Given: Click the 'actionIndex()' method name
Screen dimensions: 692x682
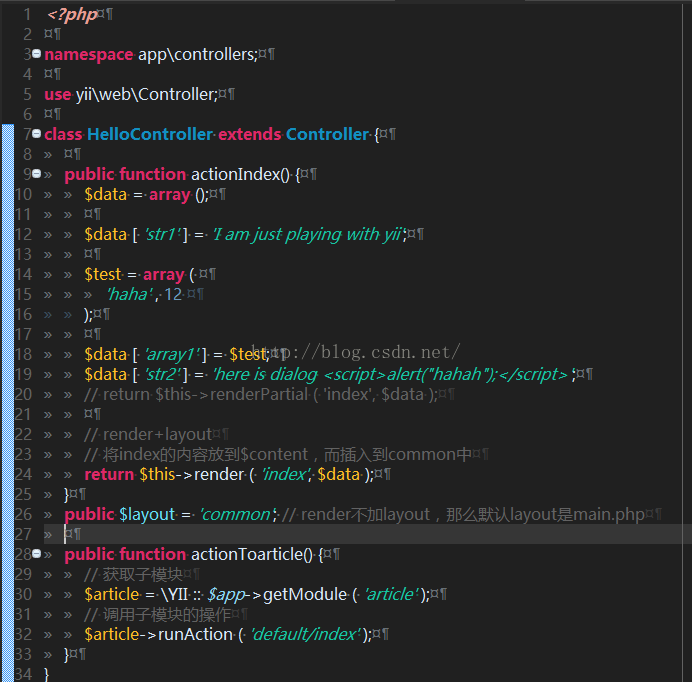Looking at the screenshot, I should [241, 174].
